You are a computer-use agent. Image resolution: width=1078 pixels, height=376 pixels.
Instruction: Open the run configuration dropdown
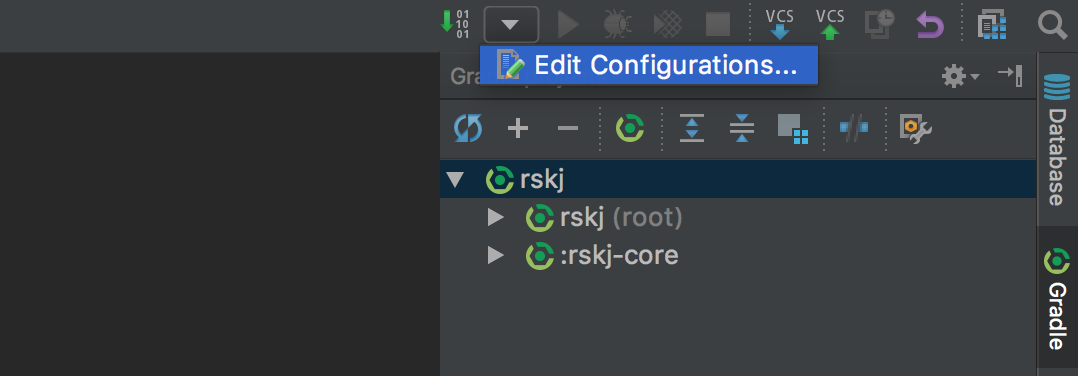coord(511,25)
